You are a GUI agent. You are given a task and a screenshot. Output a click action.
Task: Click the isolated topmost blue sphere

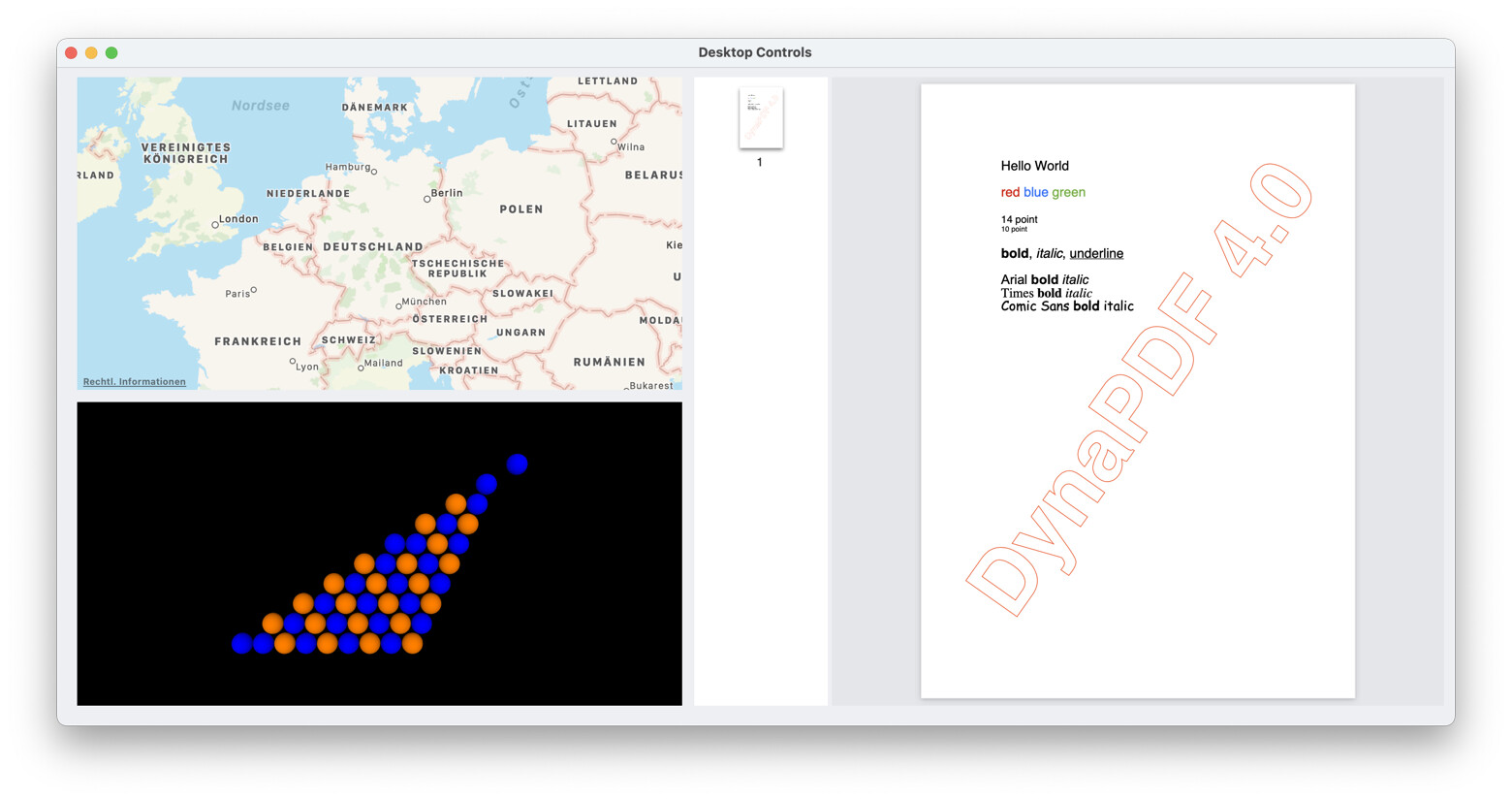518,465
